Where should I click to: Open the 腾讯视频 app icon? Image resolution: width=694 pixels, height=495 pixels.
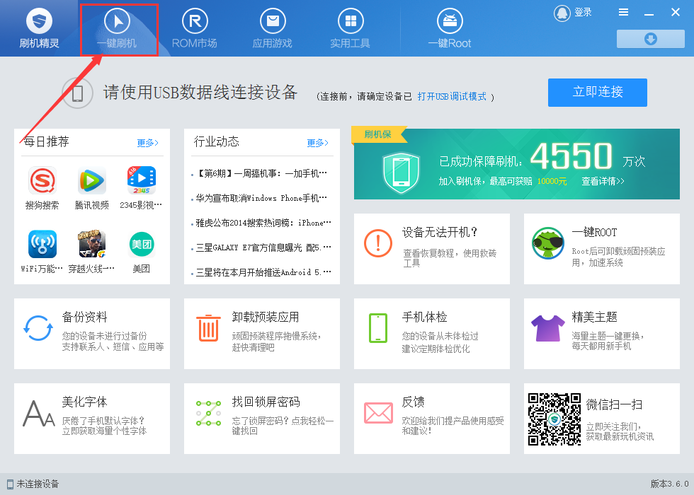click(x=92, y=180)
